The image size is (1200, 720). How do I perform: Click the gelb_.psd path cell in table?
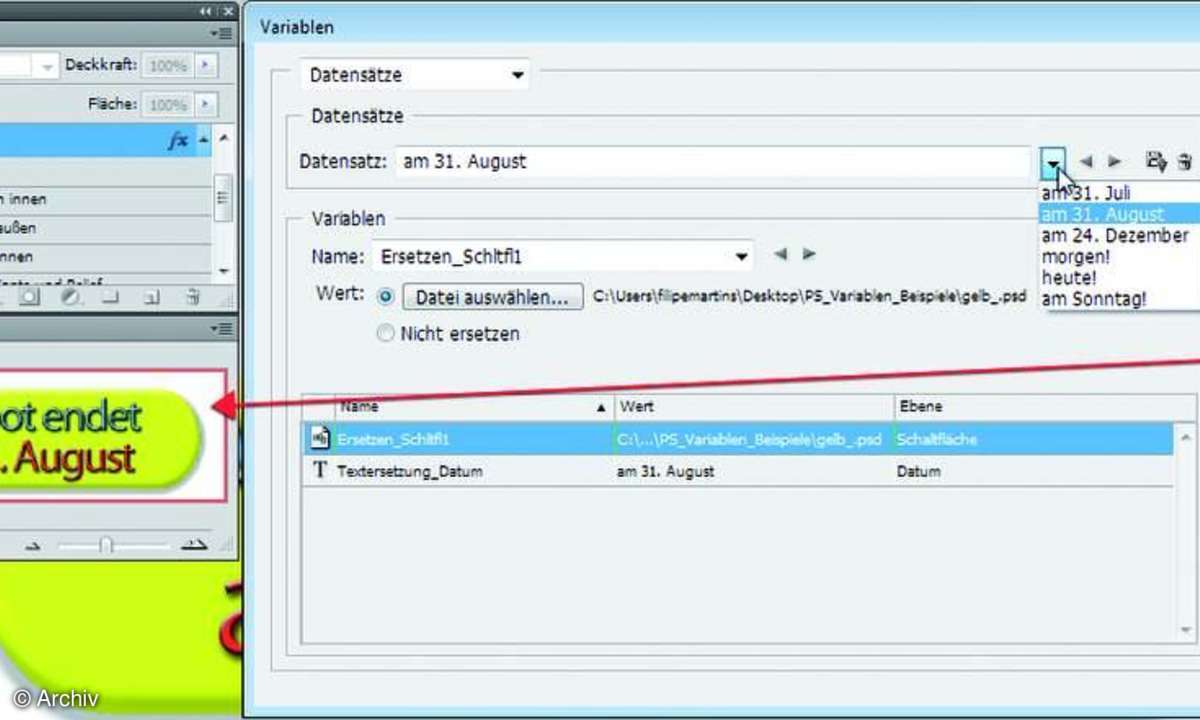[749, 438]
